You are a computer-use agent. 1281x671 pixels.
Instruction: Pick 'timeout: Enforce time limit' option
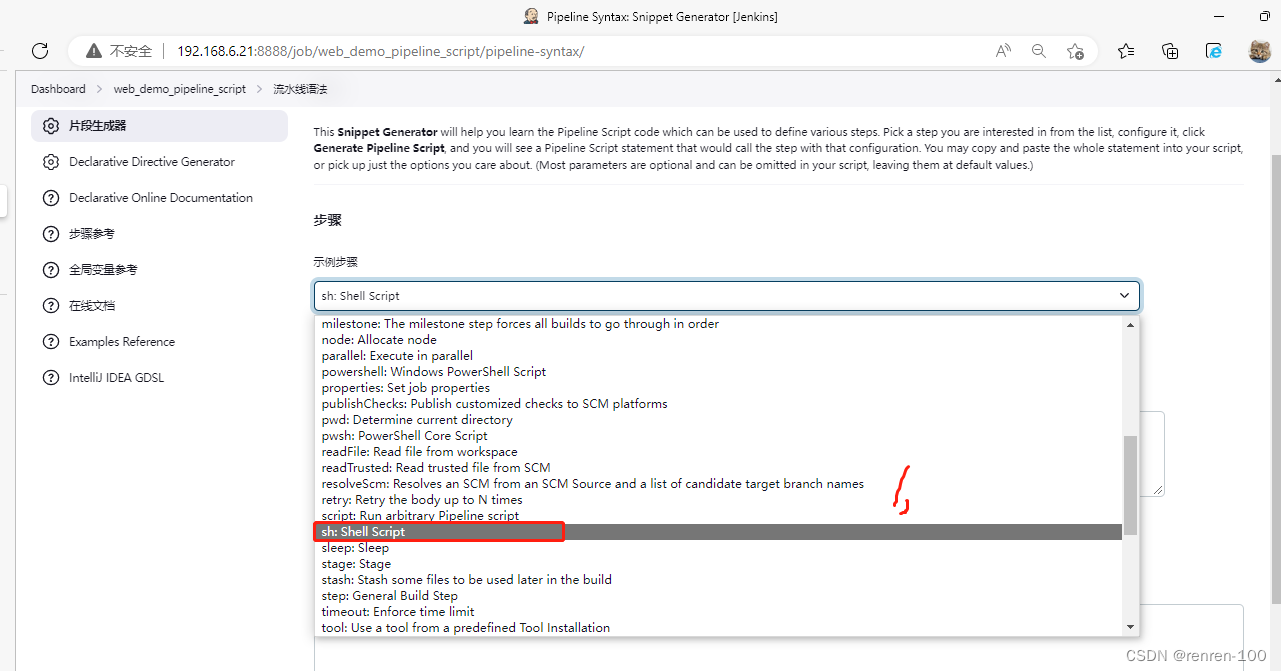point(718,612)
